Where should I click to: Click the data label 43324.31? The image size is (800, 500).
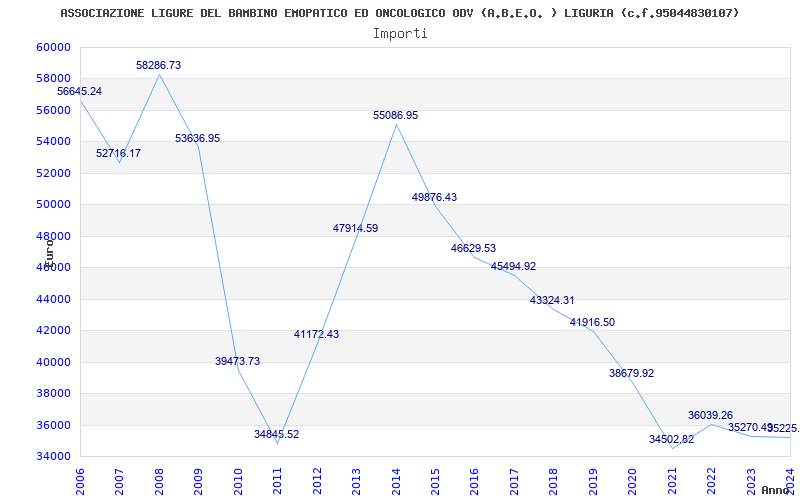pyautogui.click(x=552, y=301)
